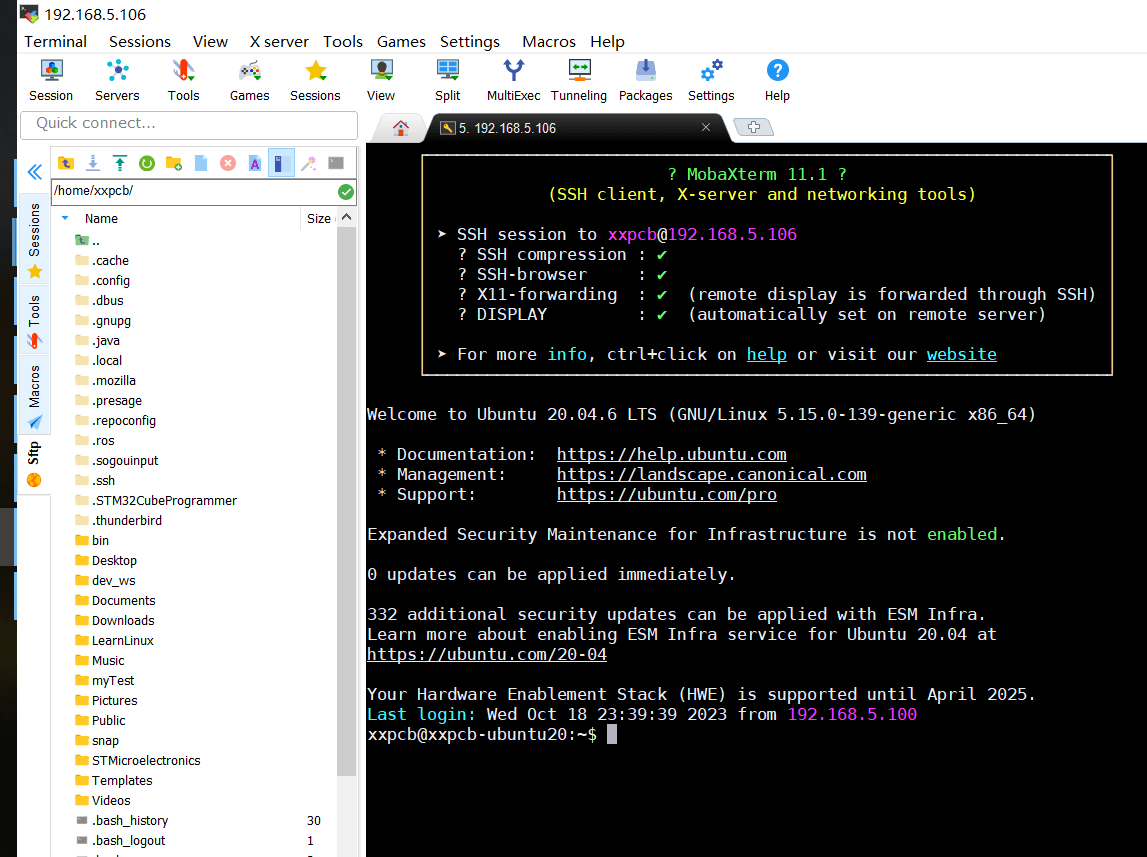
Task: Select the LearnLinux folder
Action: click(114, 641)
